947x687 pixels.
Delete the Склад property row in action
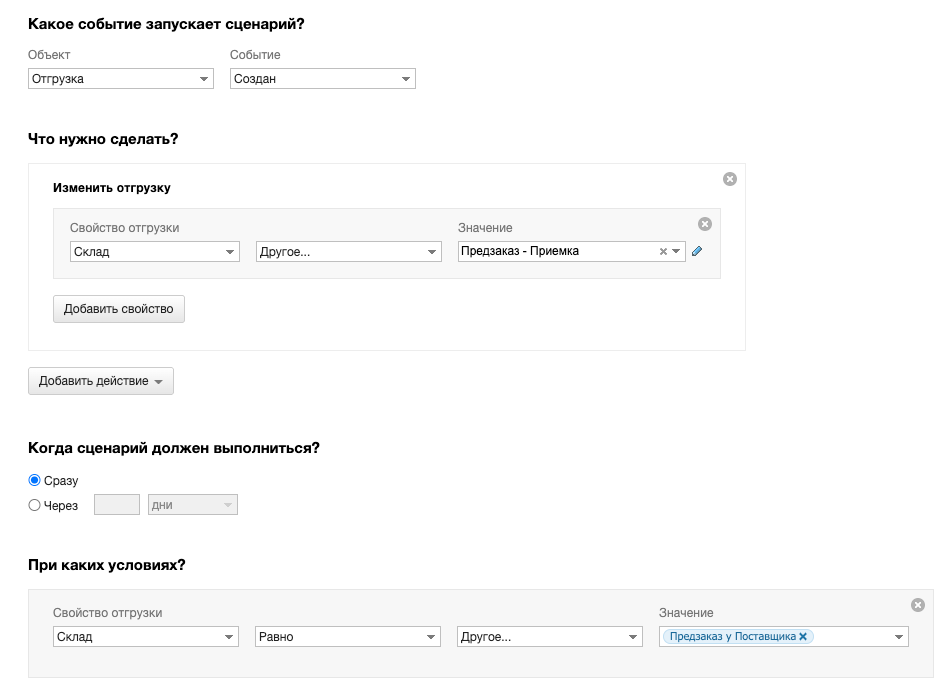(x=705, y=224)
